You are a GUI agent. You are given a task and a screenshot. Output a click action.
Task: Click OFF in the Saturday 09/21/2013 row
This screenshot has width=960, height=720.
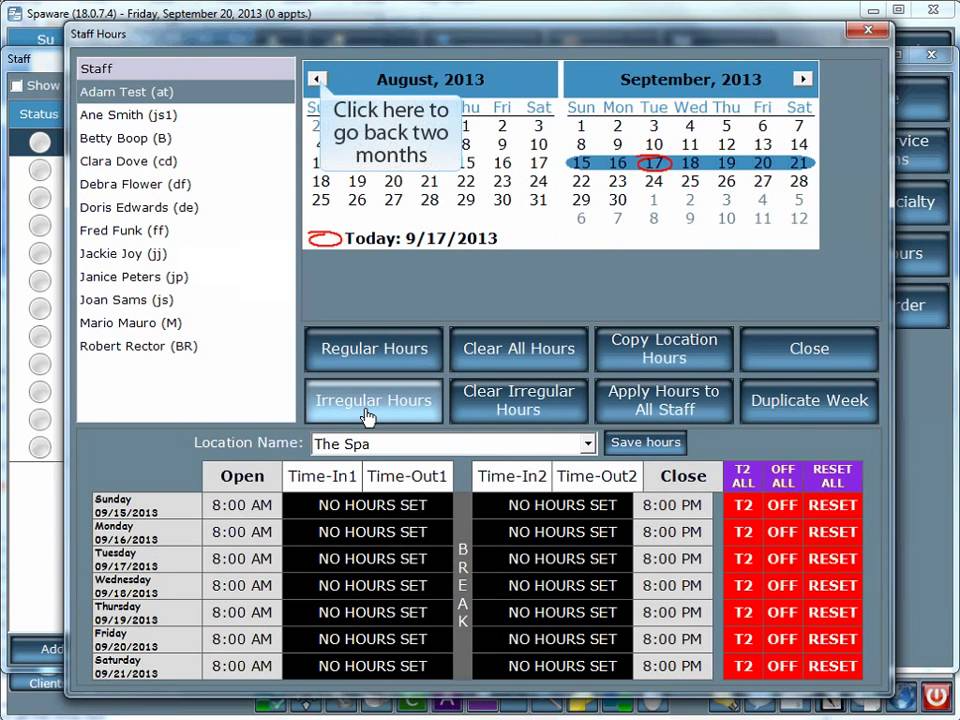(x=782, y=666)
